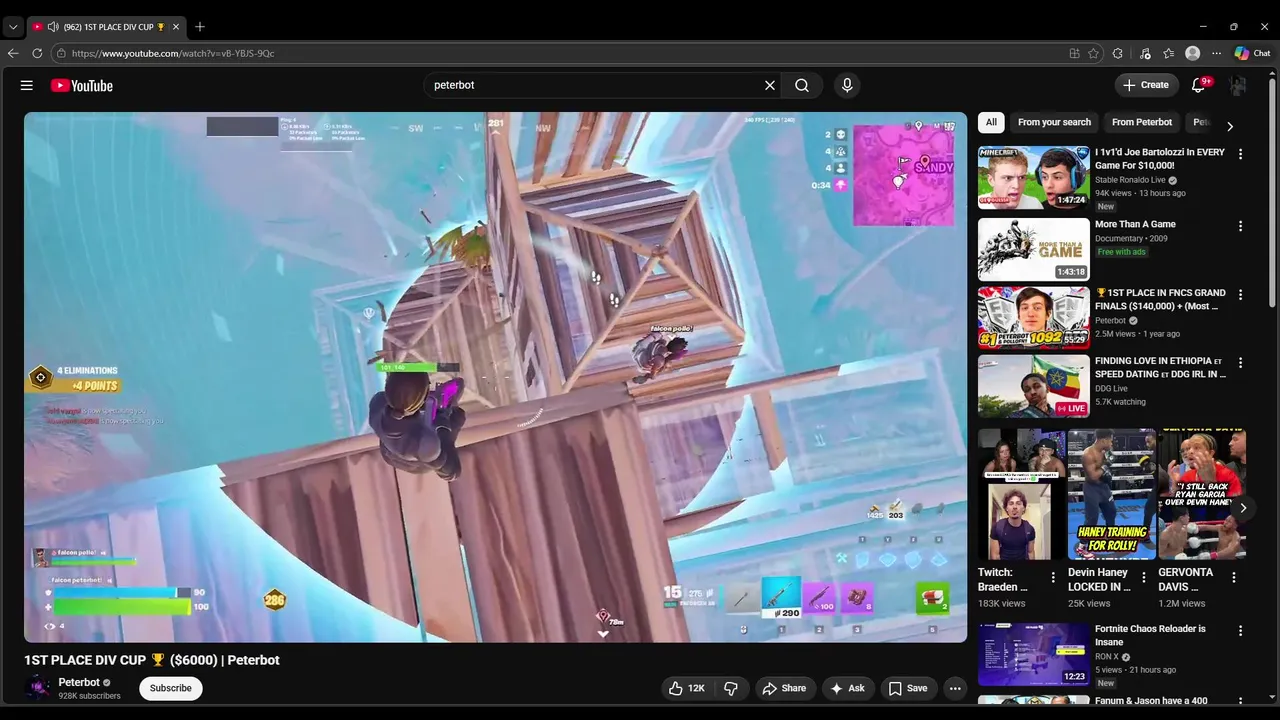Viewport: 1280px width, 720px height.
Task: Subscribe to Peterbot
Action: (171, 688)
